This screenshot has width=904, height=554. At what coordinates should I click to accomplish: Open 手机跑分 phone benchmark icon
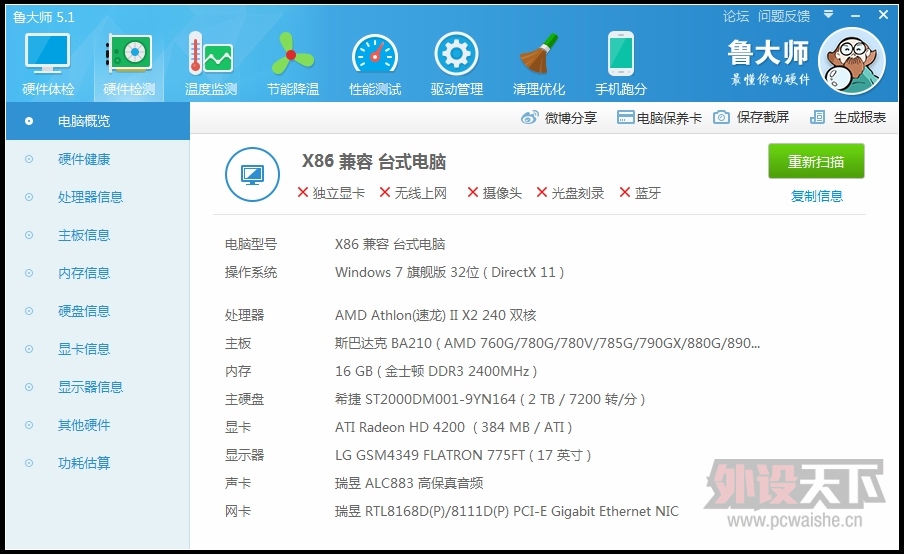(x=620, y=54)
